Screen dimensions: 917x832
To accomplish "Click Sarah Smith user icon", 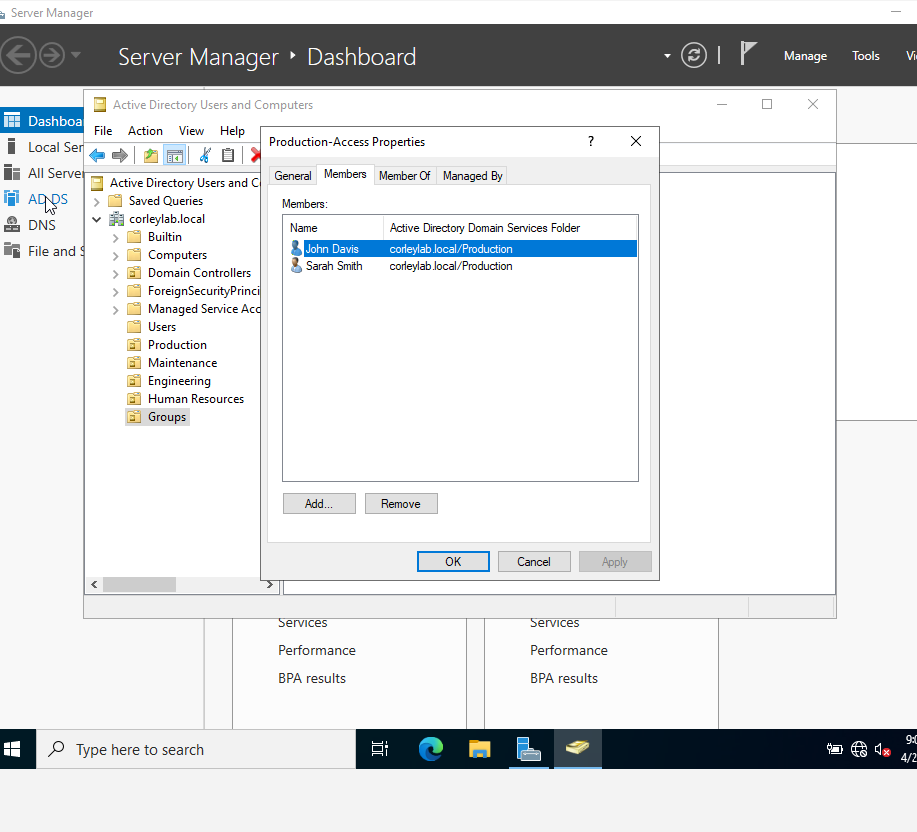I will (296, 266).
